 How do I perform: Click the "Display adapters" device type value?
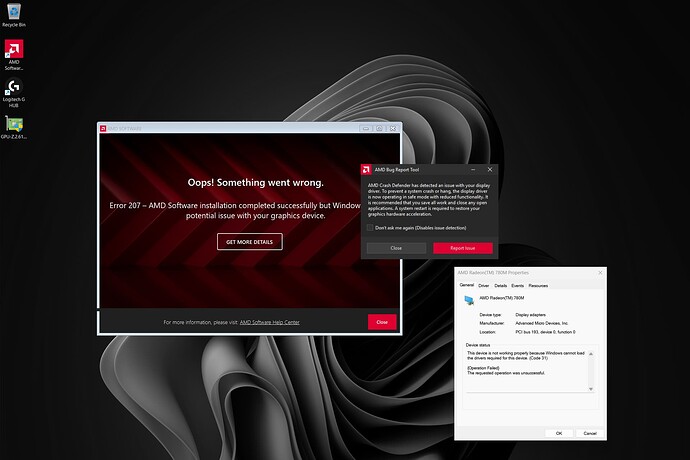[530, 315]
